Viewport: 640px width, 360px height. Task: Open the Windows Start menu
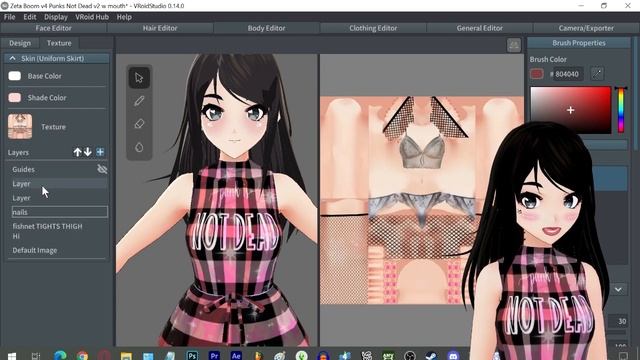(x=12, y=356)
